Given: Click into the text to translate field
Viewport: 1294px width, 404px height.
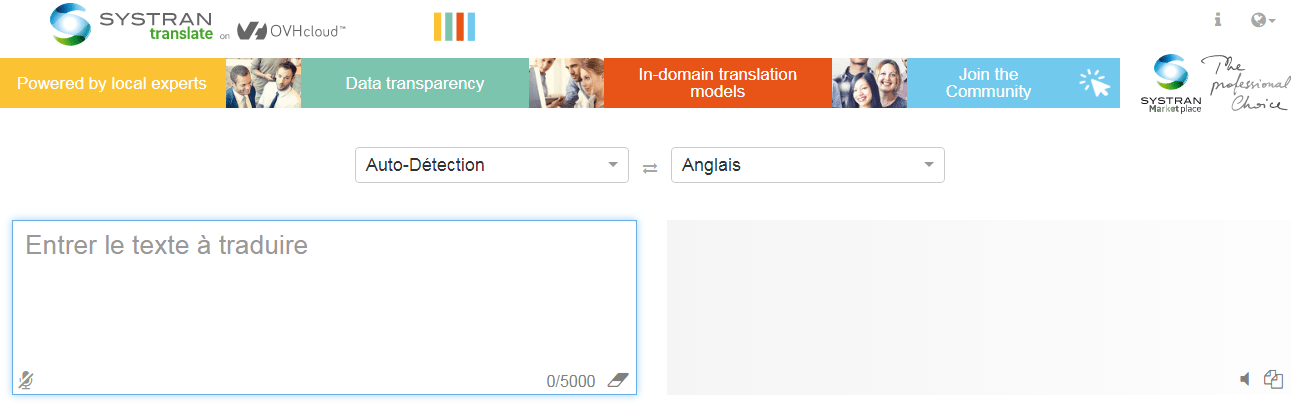Looking at the screenshot, I should click(325, 307).
